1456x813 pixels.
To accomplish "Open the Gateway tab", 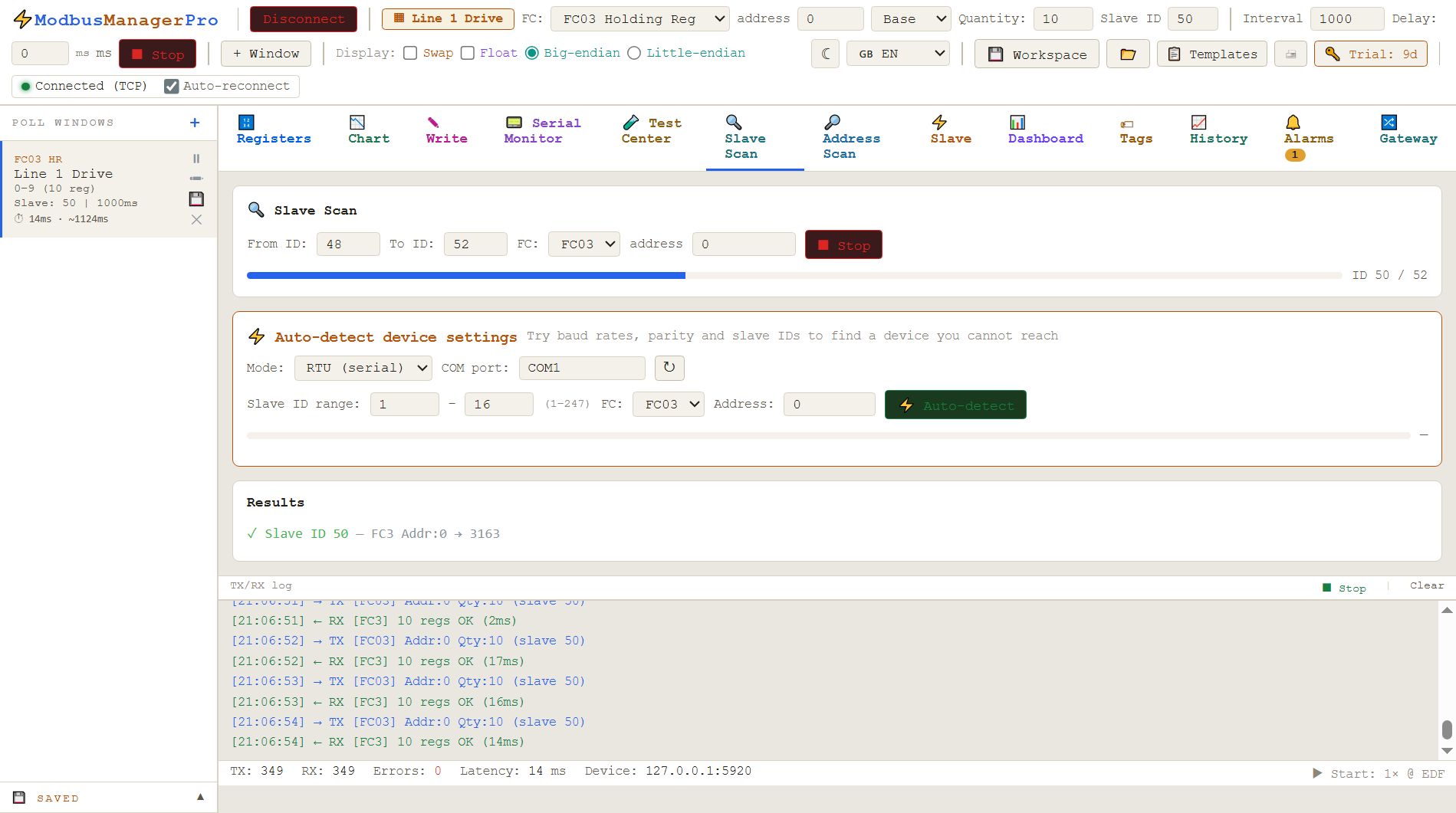I will click(1408, 130).
